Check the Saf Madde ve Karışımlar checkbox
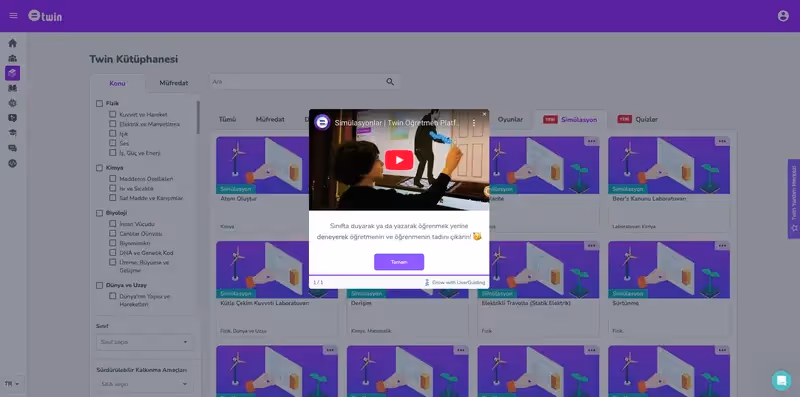Viewport: 800px width, 397px height. [x=112, y=197]
